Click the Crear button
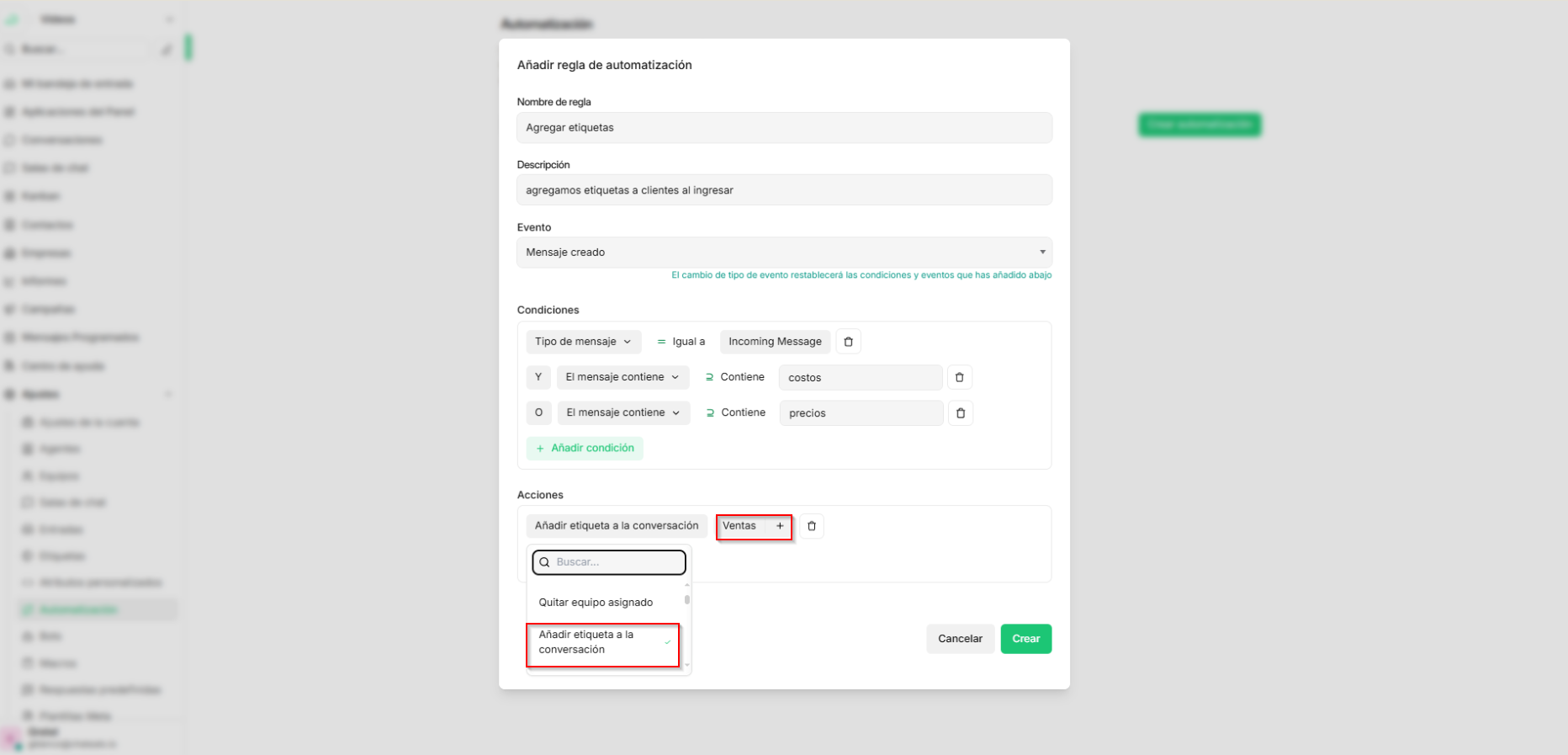 (x=1025, y=639)
